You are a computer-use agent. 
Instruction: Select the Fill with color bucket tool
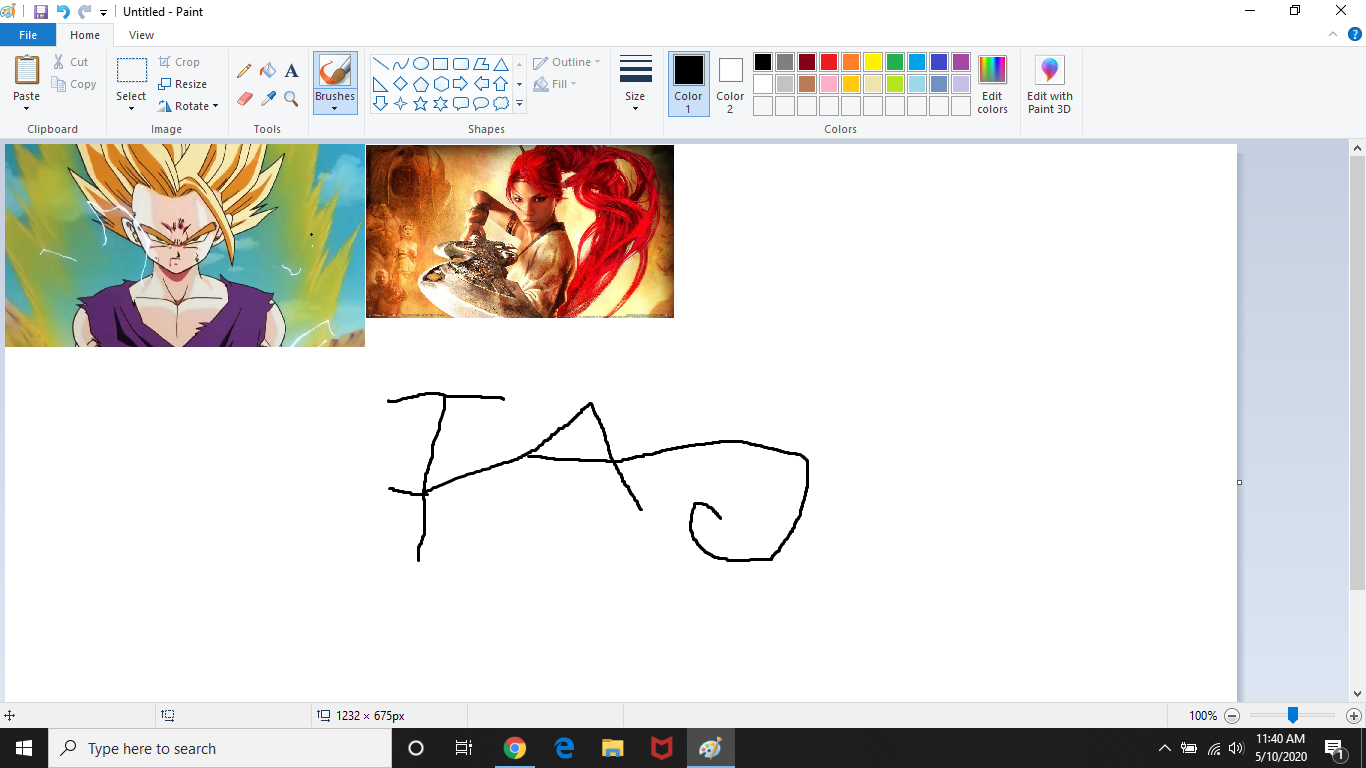[x=268, y=71]
